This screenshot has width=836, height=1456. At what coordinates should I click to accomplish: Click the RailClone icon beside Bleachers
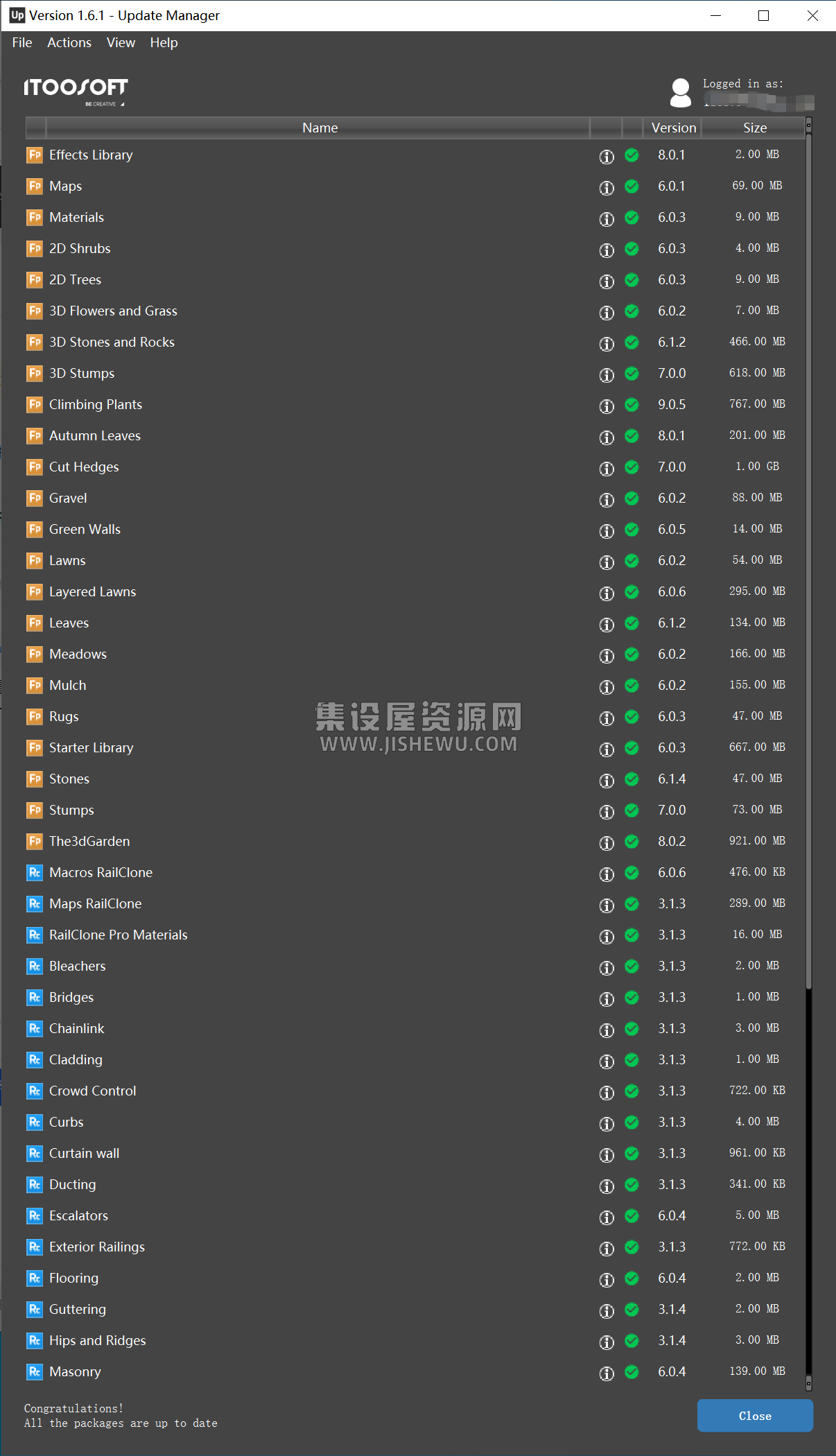click(x=35, y=966)
